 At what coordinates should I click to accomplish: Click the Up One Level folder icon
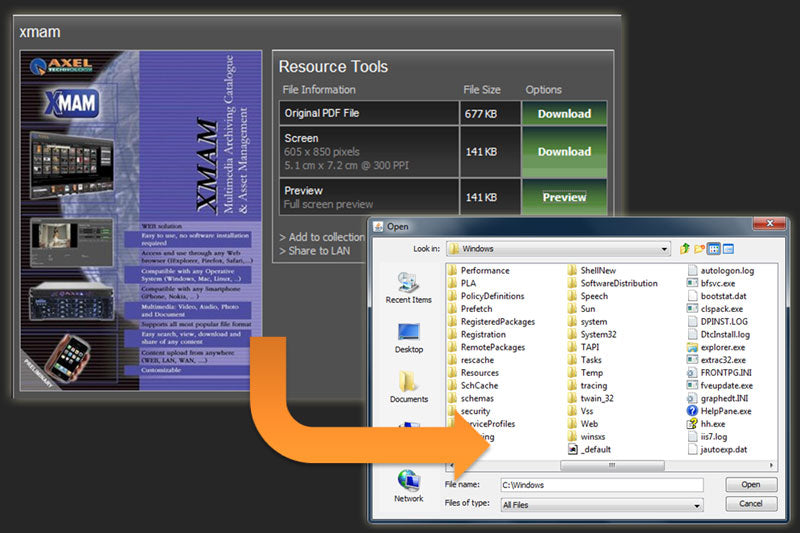point(685,248)
